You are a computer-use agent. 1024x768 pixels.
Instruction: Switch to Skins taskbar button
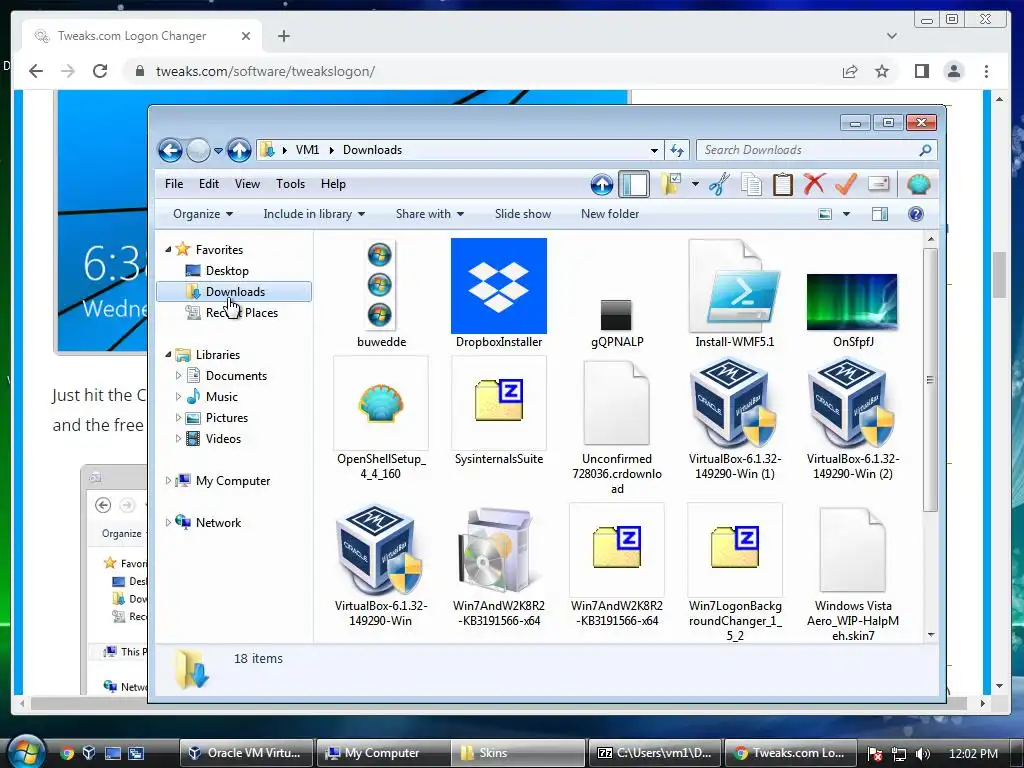click(517, 753)
